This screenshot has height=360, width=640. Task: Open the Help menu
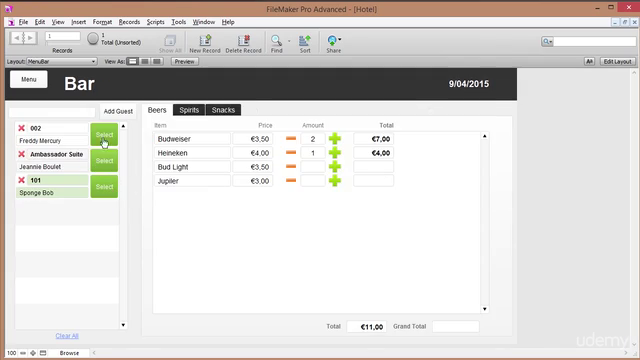click(x=228, y=22)
